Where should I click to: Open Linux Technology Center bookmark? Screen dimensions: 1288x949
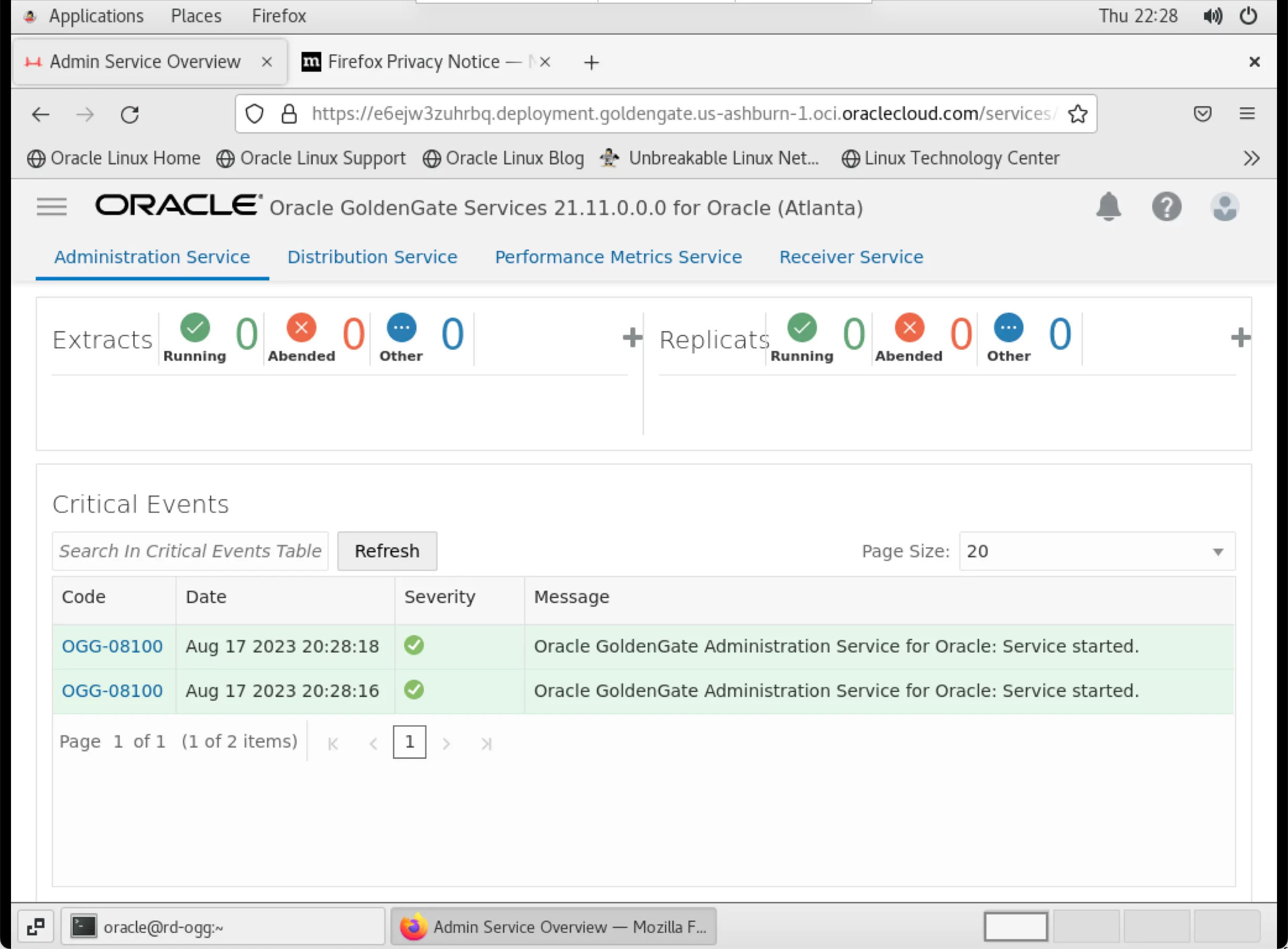(950, 158)
